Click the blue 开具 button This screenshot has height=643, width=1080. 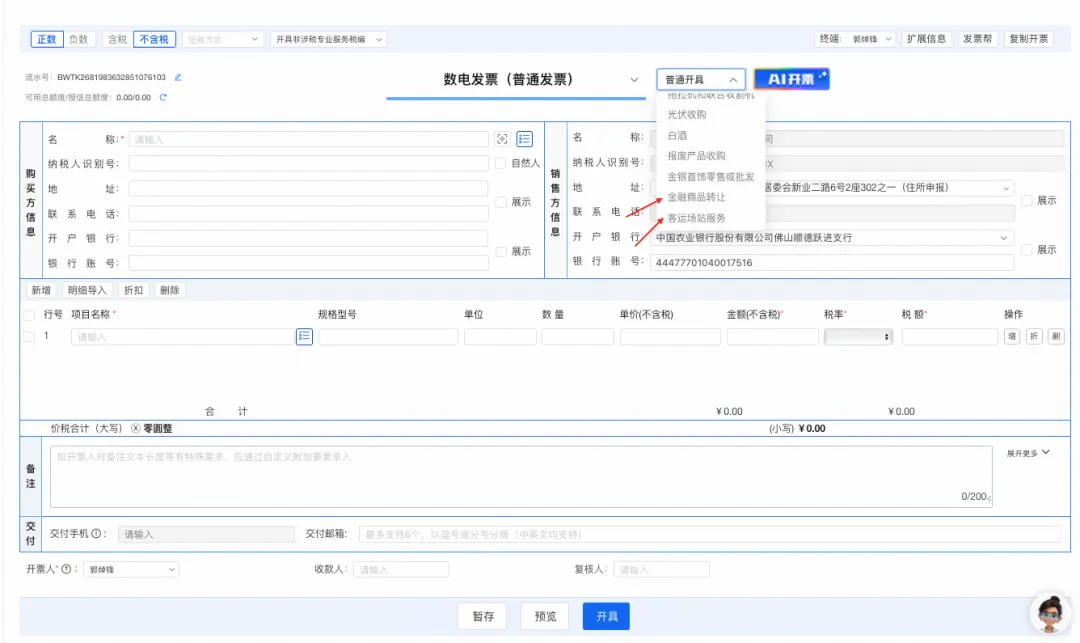pyautogui.click(x=606, y=616)
